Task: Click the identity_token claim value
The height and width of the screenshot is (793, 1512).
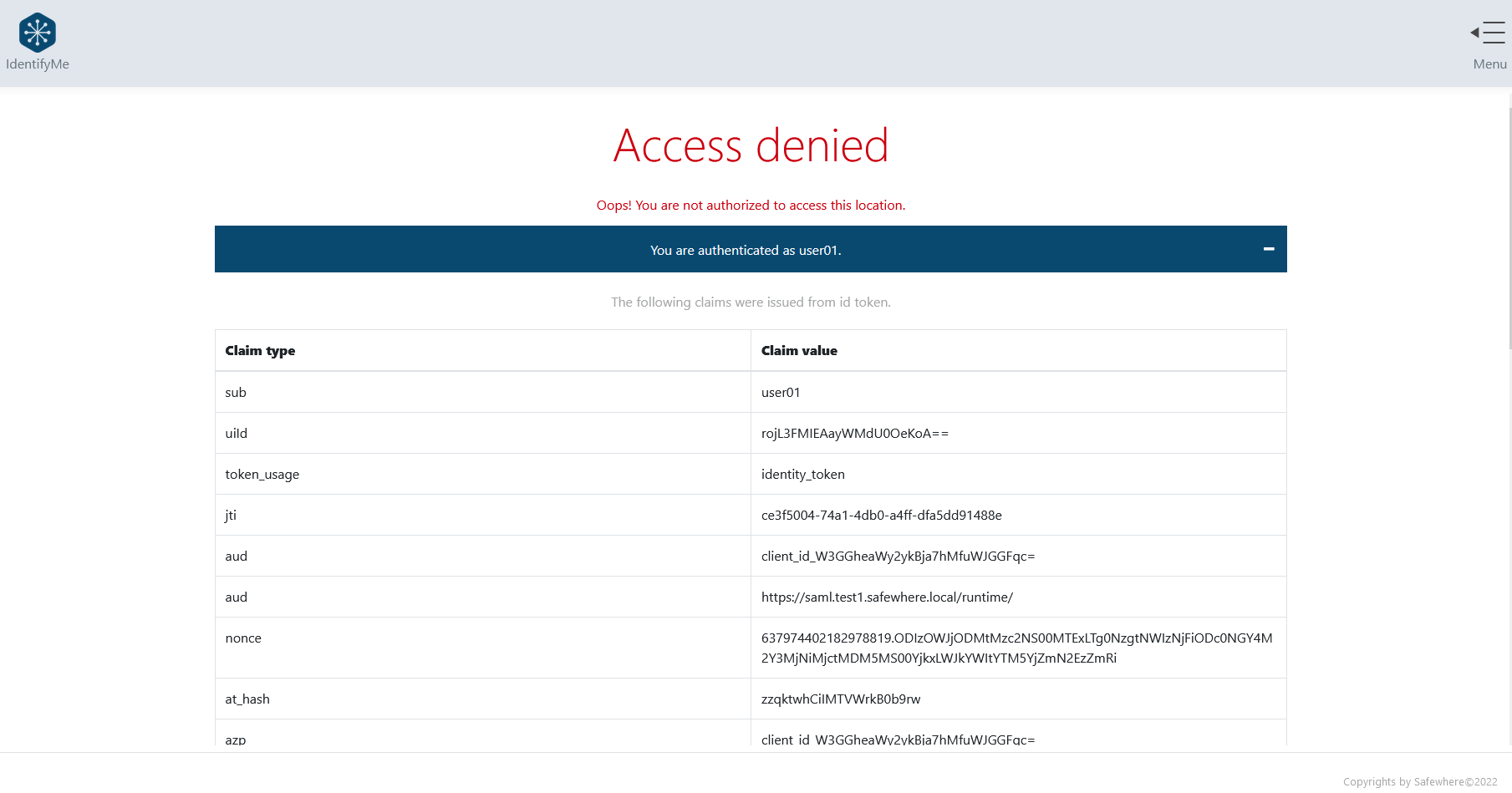Action: (802, 475)
